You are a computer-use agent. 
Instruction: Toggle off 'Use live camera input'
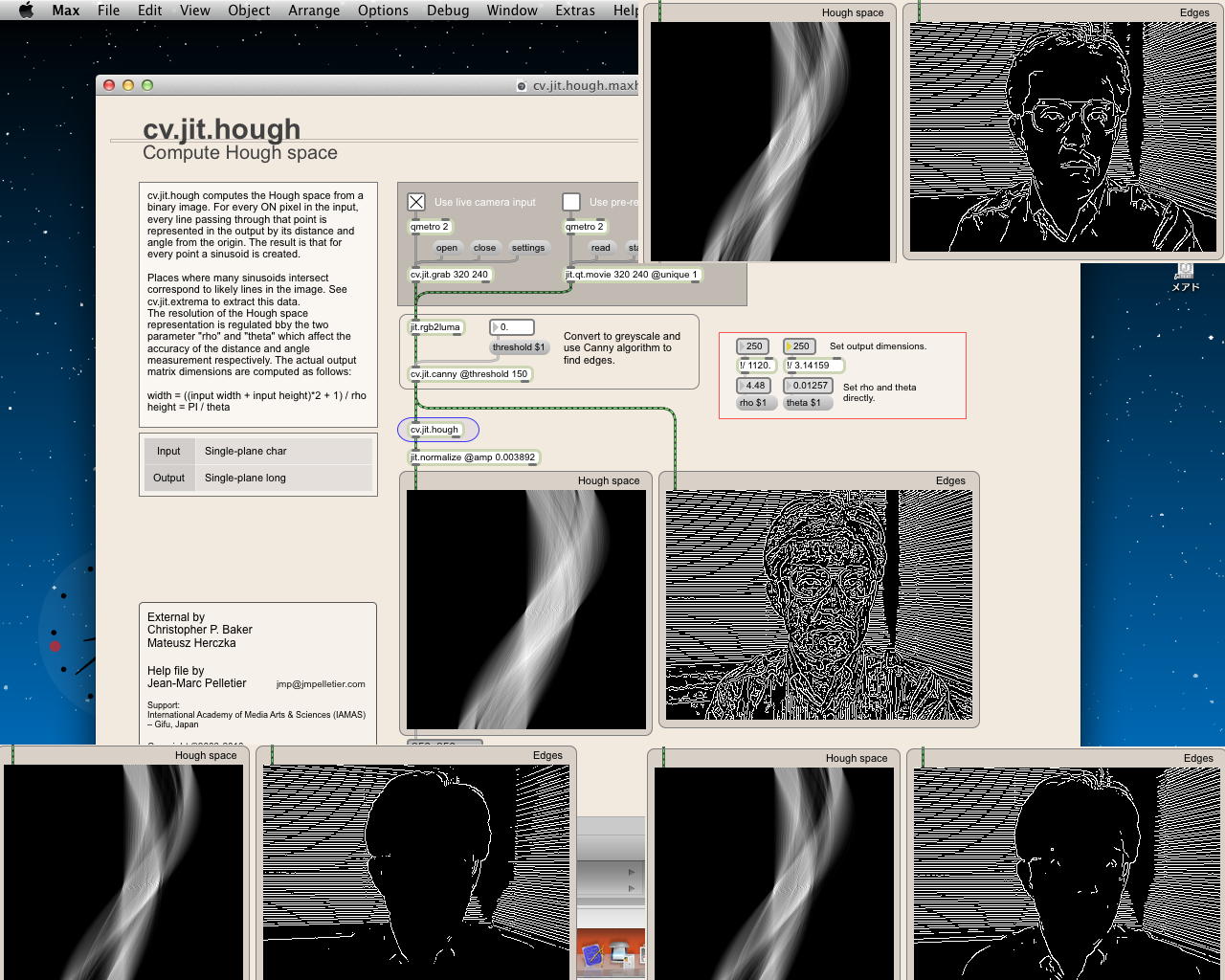[416, 202]
